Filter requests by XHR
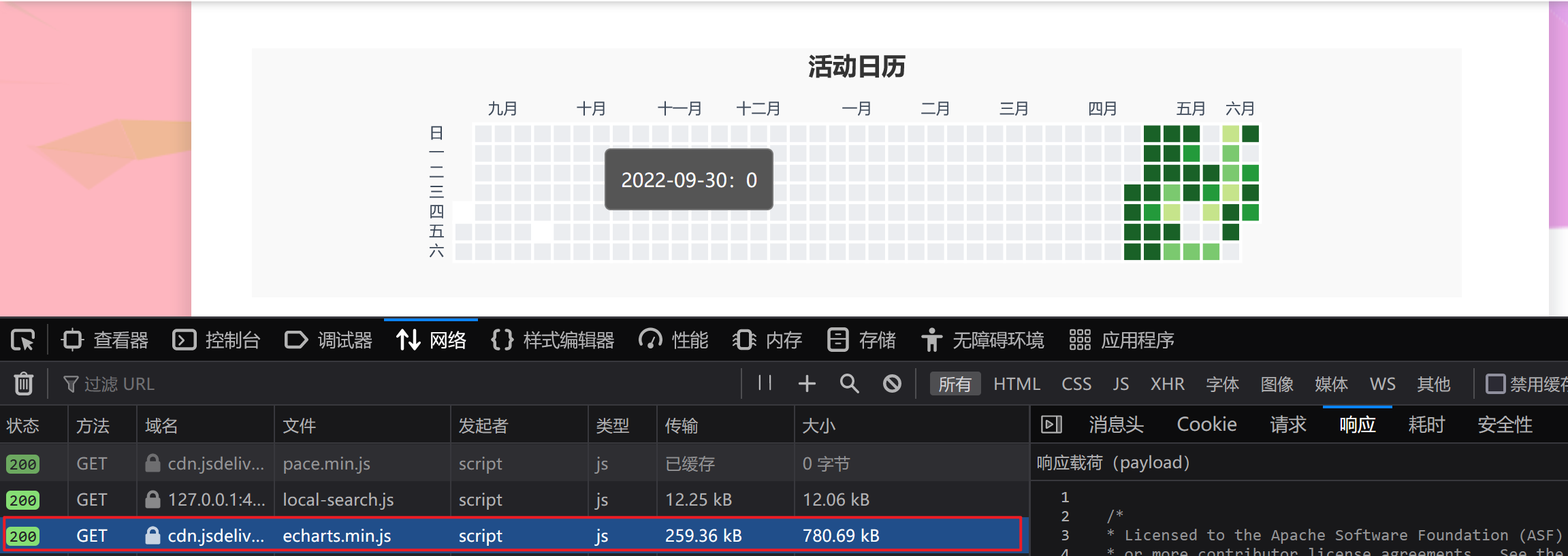 pos(1167,384)
